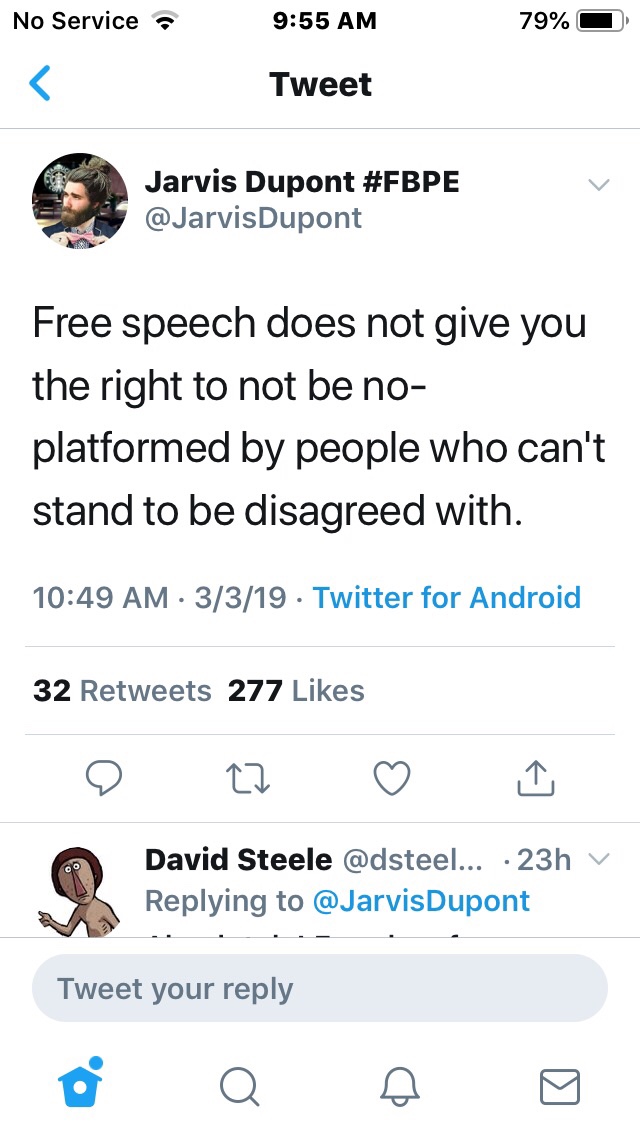View the 32 Retweets list
Viewport: 640px width, 1136px height.
tap(122, 691)
